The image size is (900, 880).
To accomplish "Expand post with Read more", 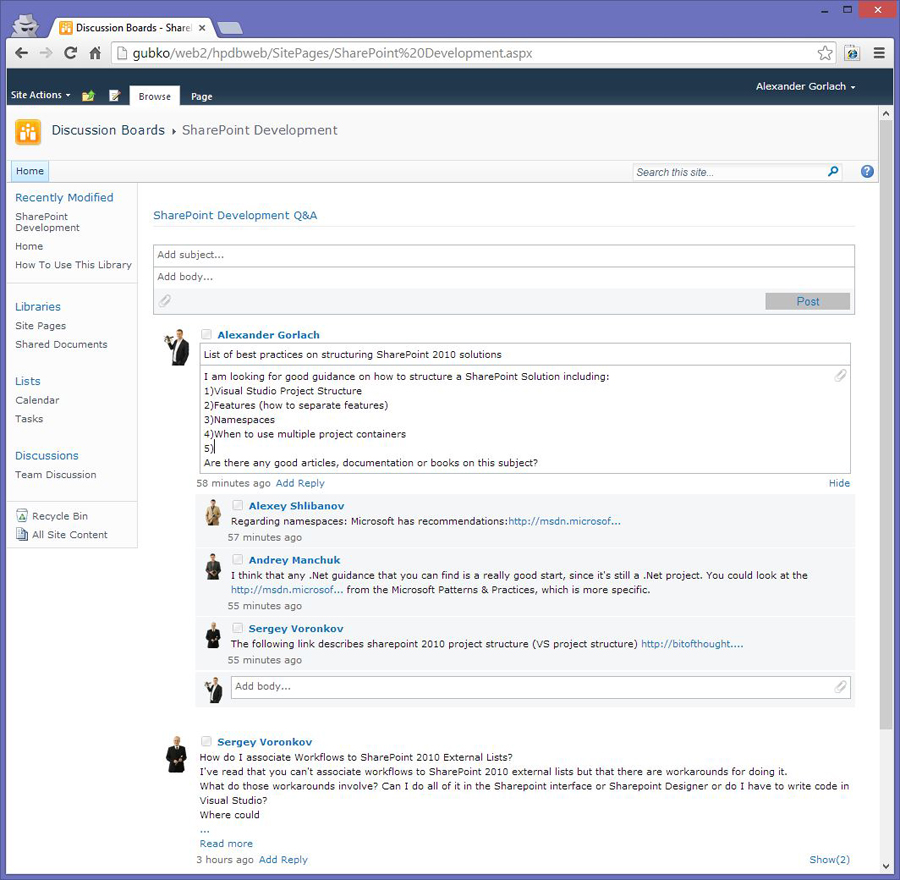I will [x=226, y=843].
